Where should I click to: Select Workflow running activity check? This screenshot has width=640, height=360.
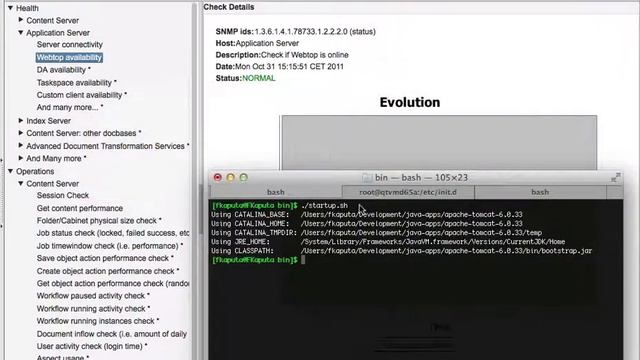(93, 309)
